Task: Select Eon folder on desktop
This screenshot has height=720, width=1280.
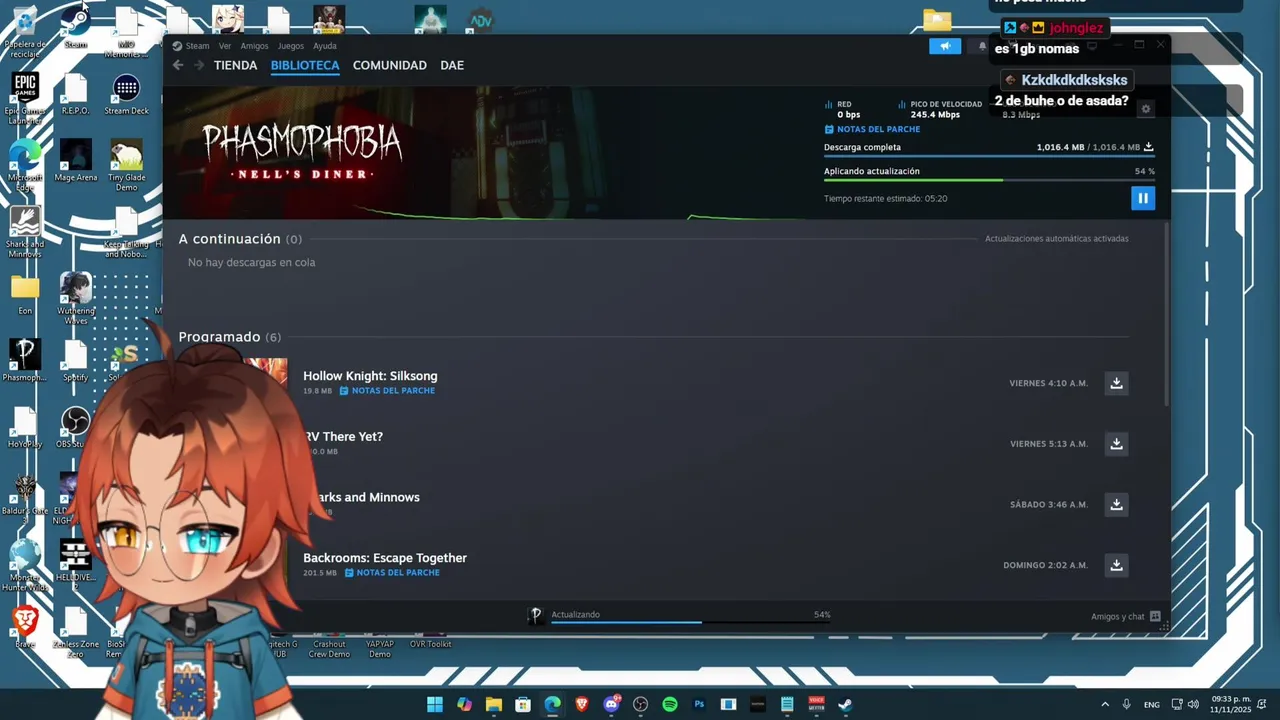Action: (25, 295)
